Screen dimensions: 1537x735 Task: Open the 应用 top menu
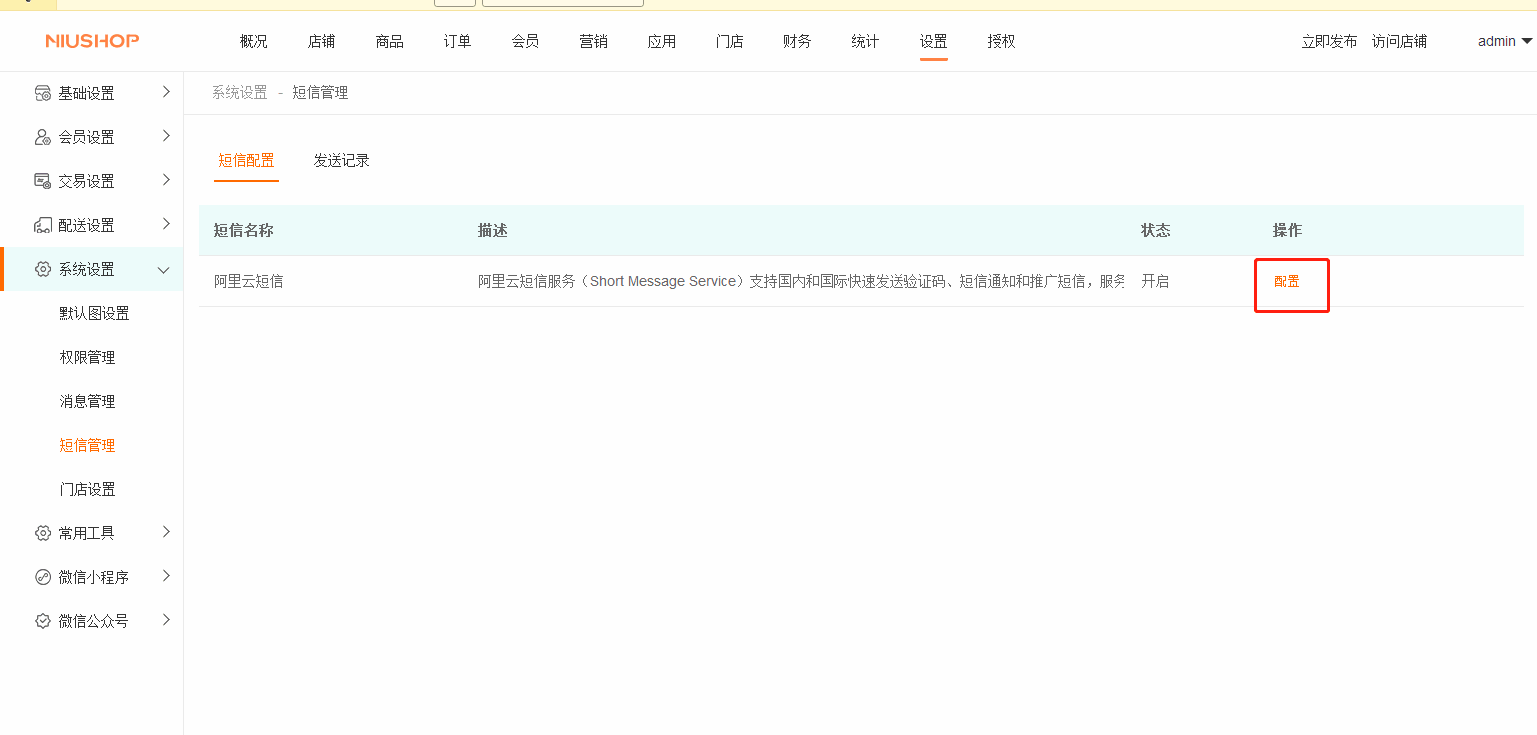pos(662,42)
